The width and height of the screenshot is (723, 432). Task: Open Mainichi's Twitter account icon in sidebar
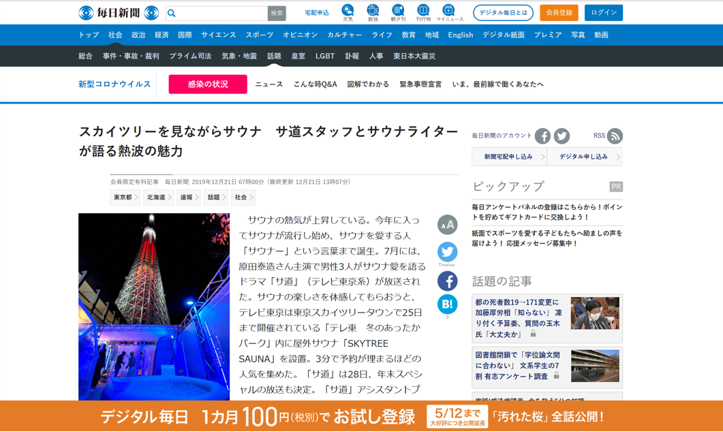(x=562, y=136)
